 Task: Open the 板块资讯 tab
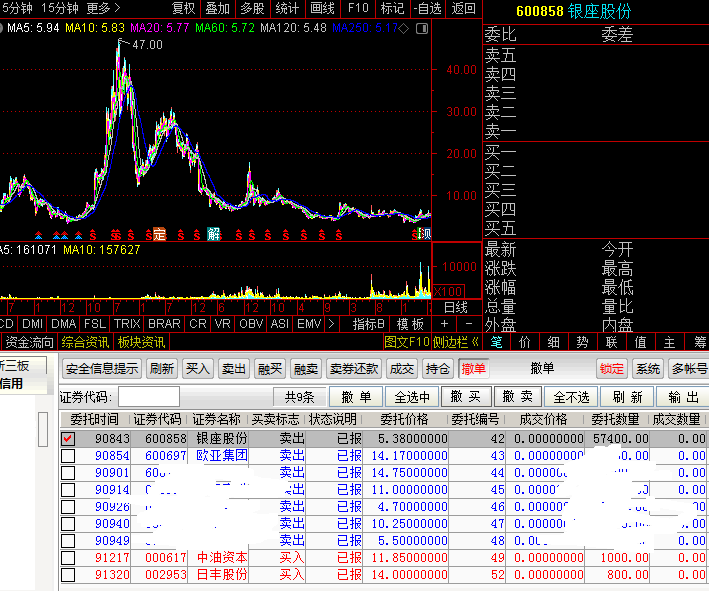click(x=141, y=342)
